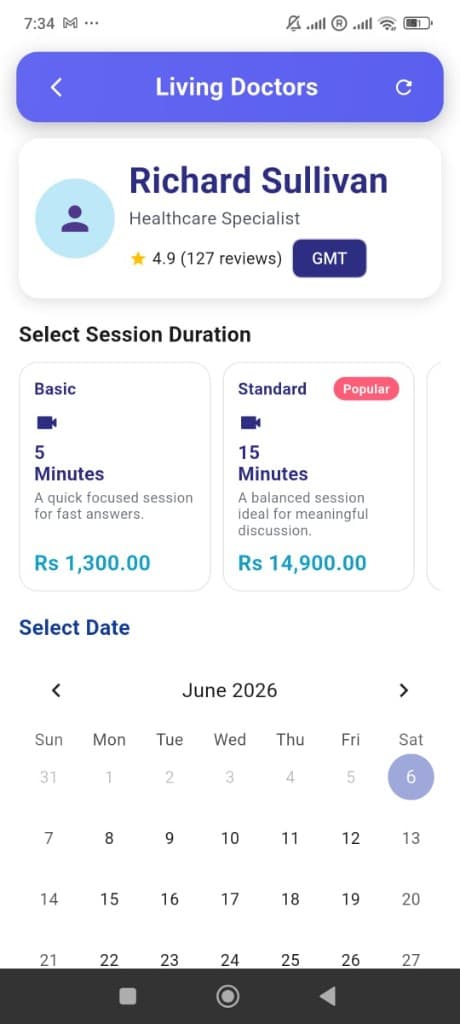Tap the Popular badge on Standard card
The width and height of the screenshot is (460, 1024).
tap(366, 389)
